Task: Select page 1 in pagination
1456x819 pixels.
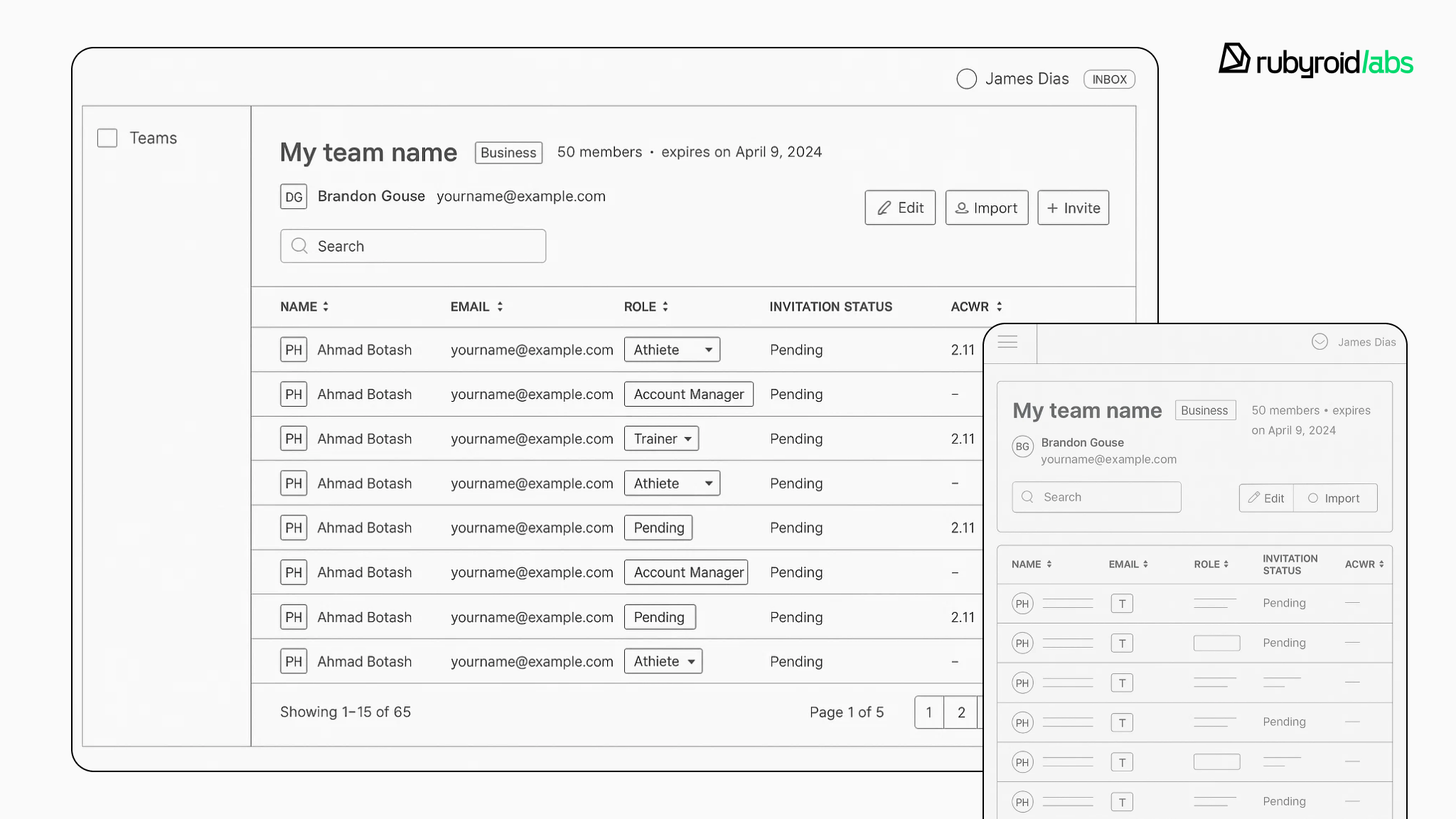Action: 928,712
